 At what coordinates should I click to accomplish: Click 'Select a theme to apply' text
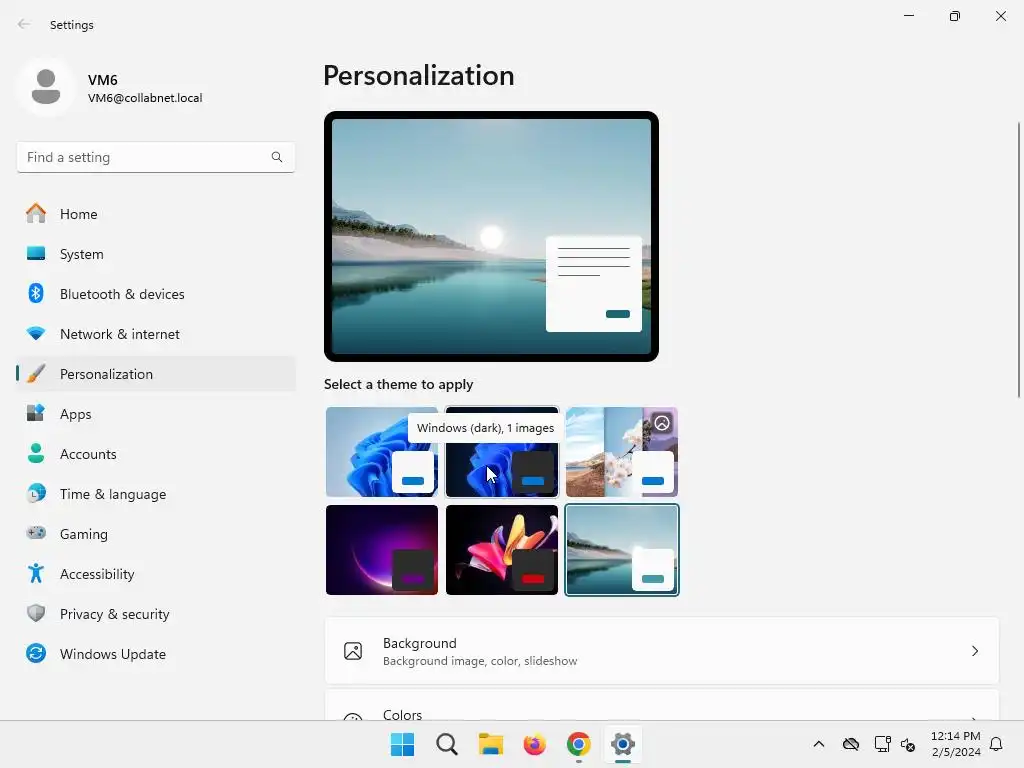click(x=398, y=384)
